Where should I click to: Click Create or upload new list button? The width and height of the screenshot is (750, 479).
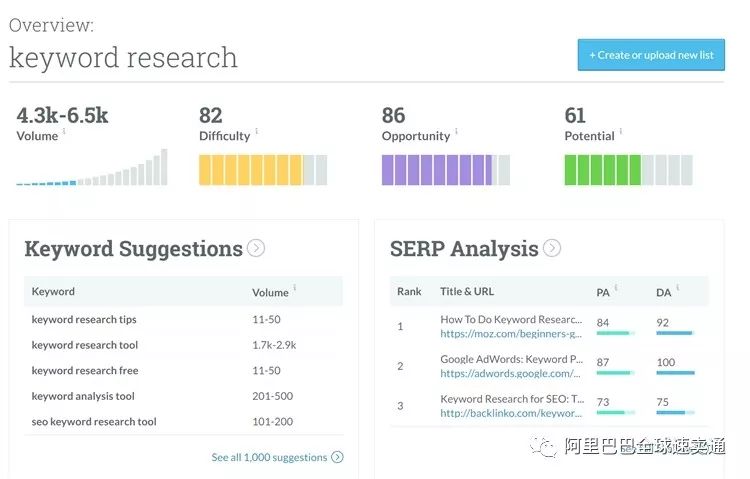pos(651,55)
